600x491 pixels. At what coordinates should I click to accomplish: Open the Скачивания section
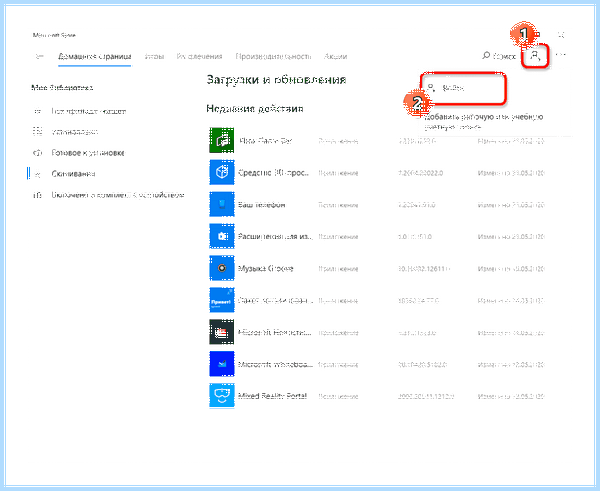tap(73, 174)
